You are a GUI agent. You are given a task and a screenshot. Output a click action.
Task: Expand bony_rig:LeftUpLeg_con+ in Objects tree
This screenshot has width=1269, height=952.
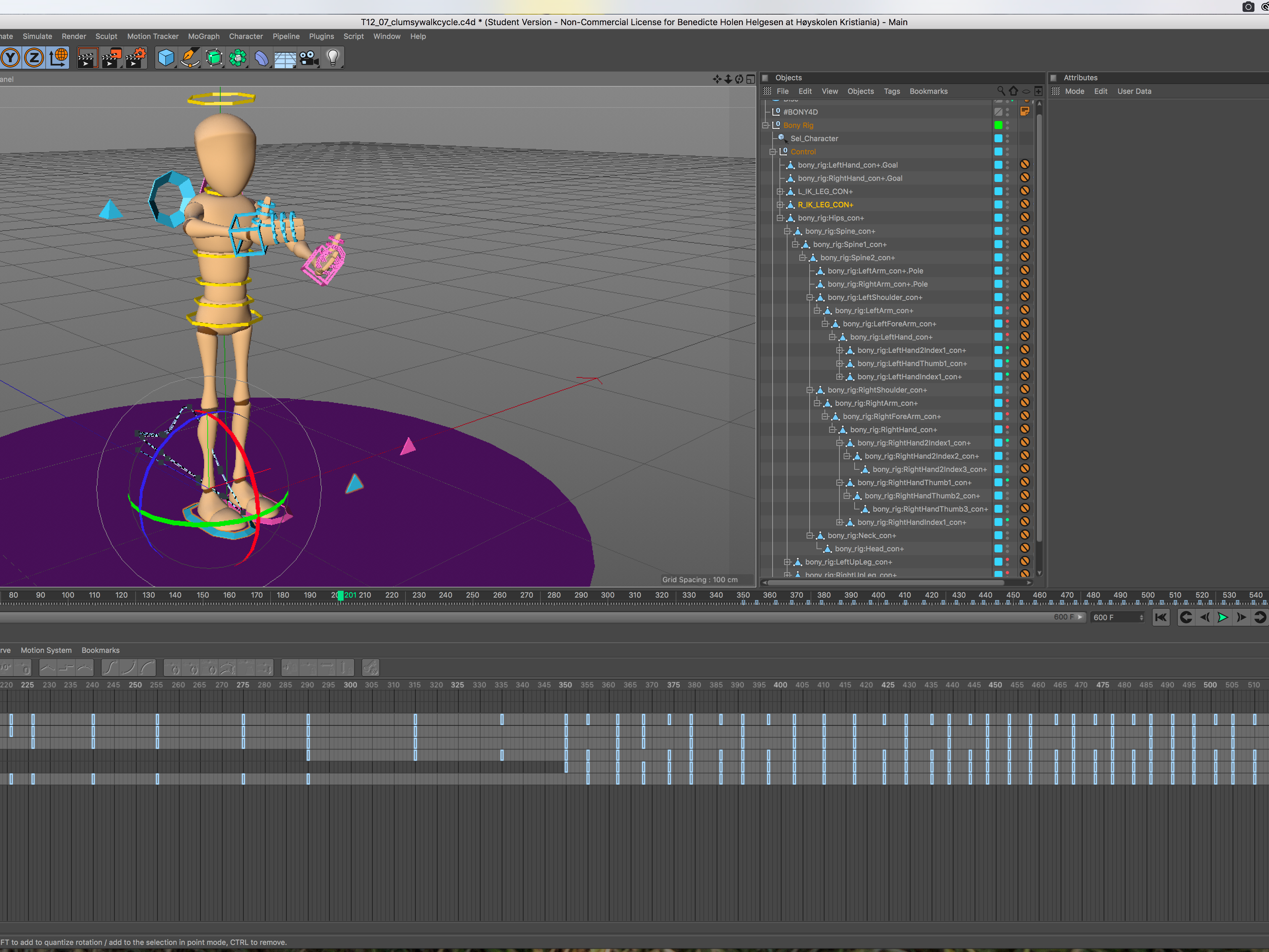[788, 562]
